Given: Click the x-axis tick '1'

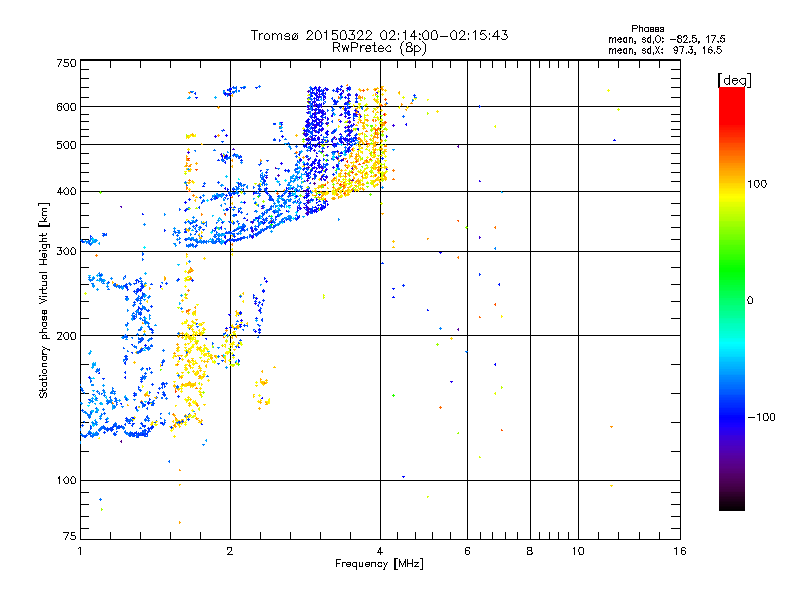Looking at the screenshot, I should pos(80,551).
